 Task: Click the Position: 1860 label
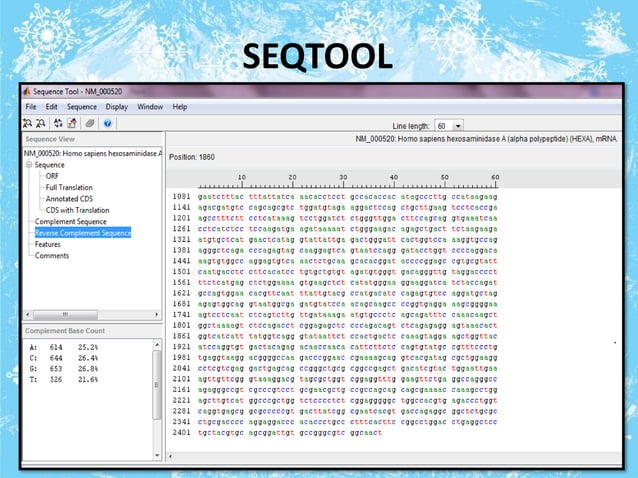click(192, 157)
